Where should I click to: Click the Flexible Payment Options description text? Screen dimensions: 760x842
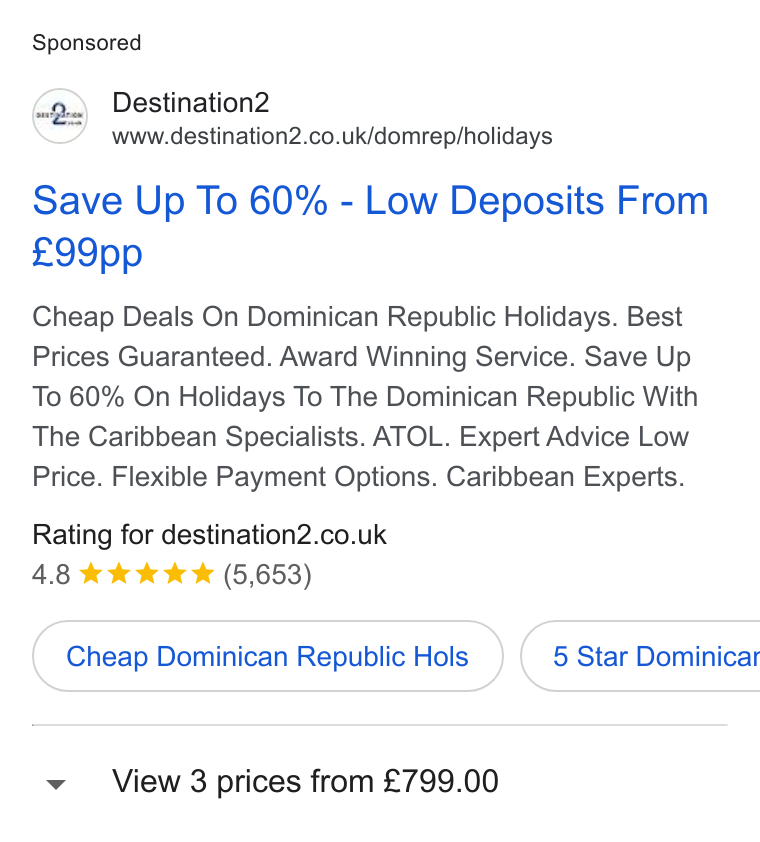tap(274, 476)
